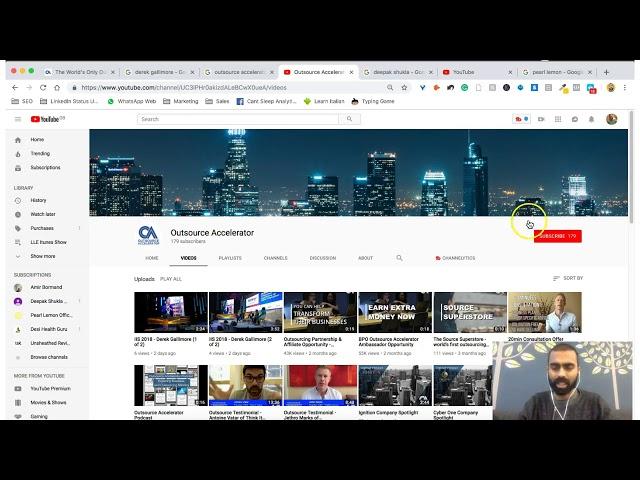Open the Linkedin Status U... bookmarks folder

[x=69, y=101]
